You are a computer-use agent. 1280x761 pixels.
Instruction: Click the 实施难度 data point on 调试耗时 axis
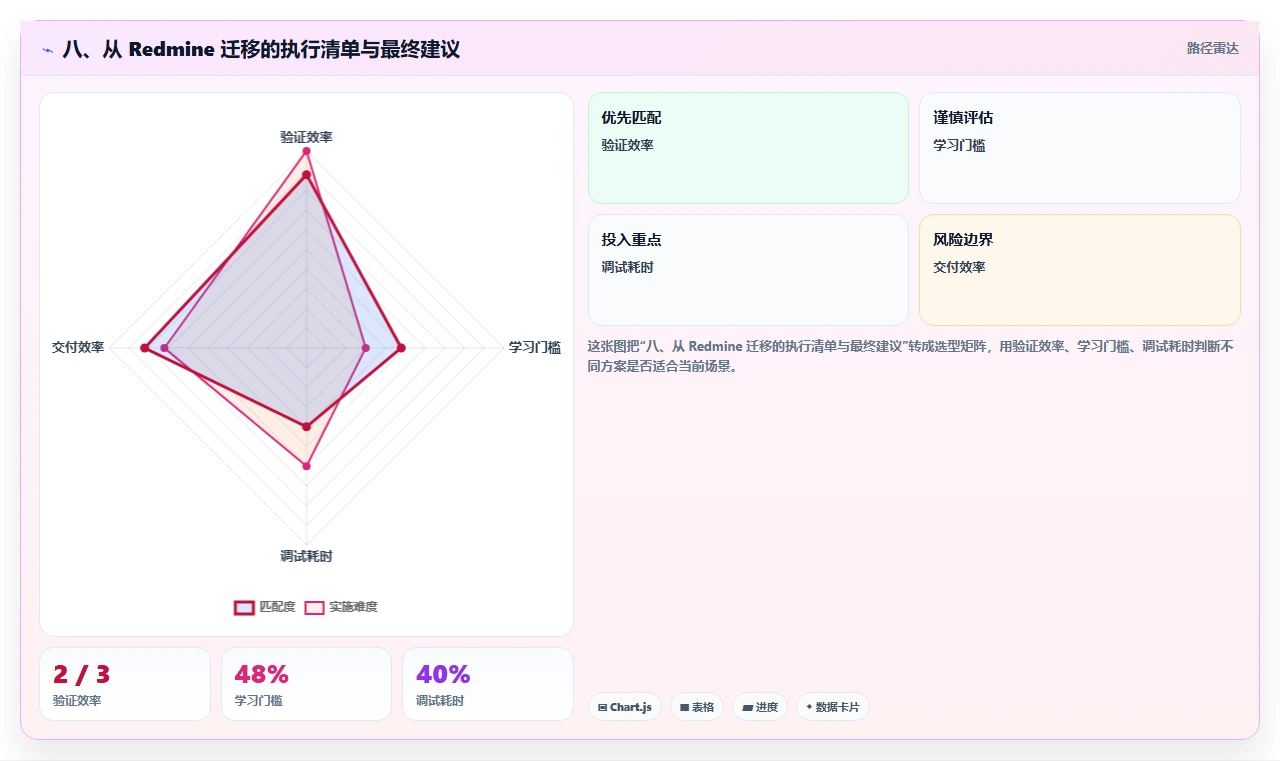click(x=306, y=466)
